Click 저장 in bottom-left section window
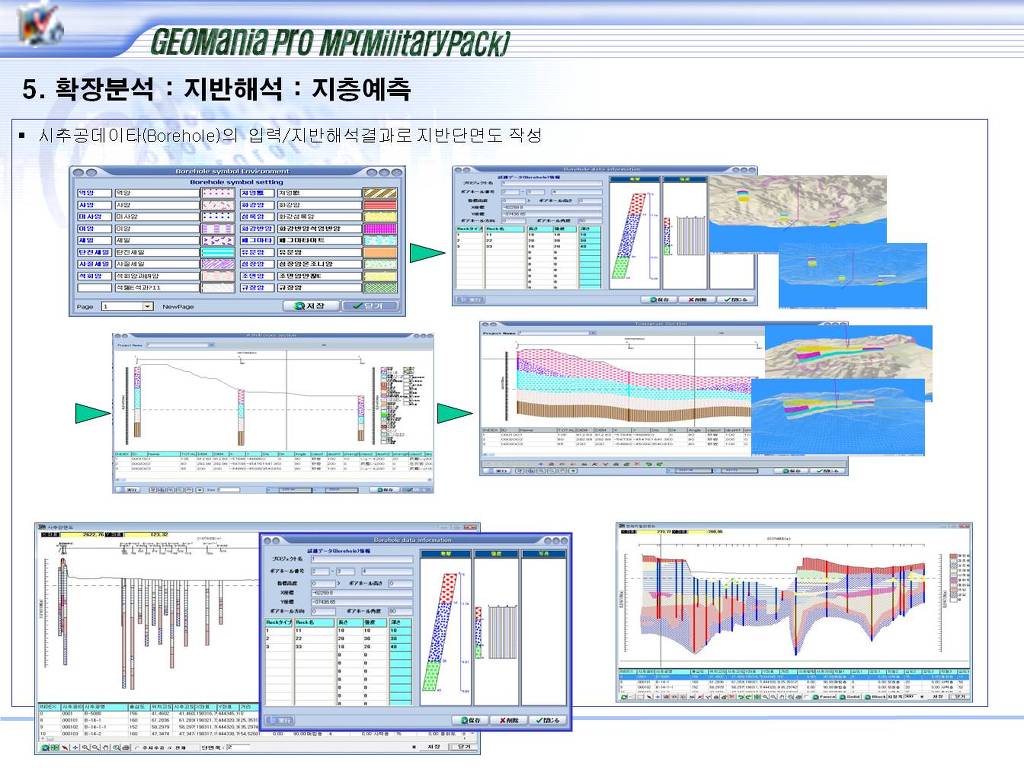Screen dimensions: 1024x768 (x=434, y=746)
